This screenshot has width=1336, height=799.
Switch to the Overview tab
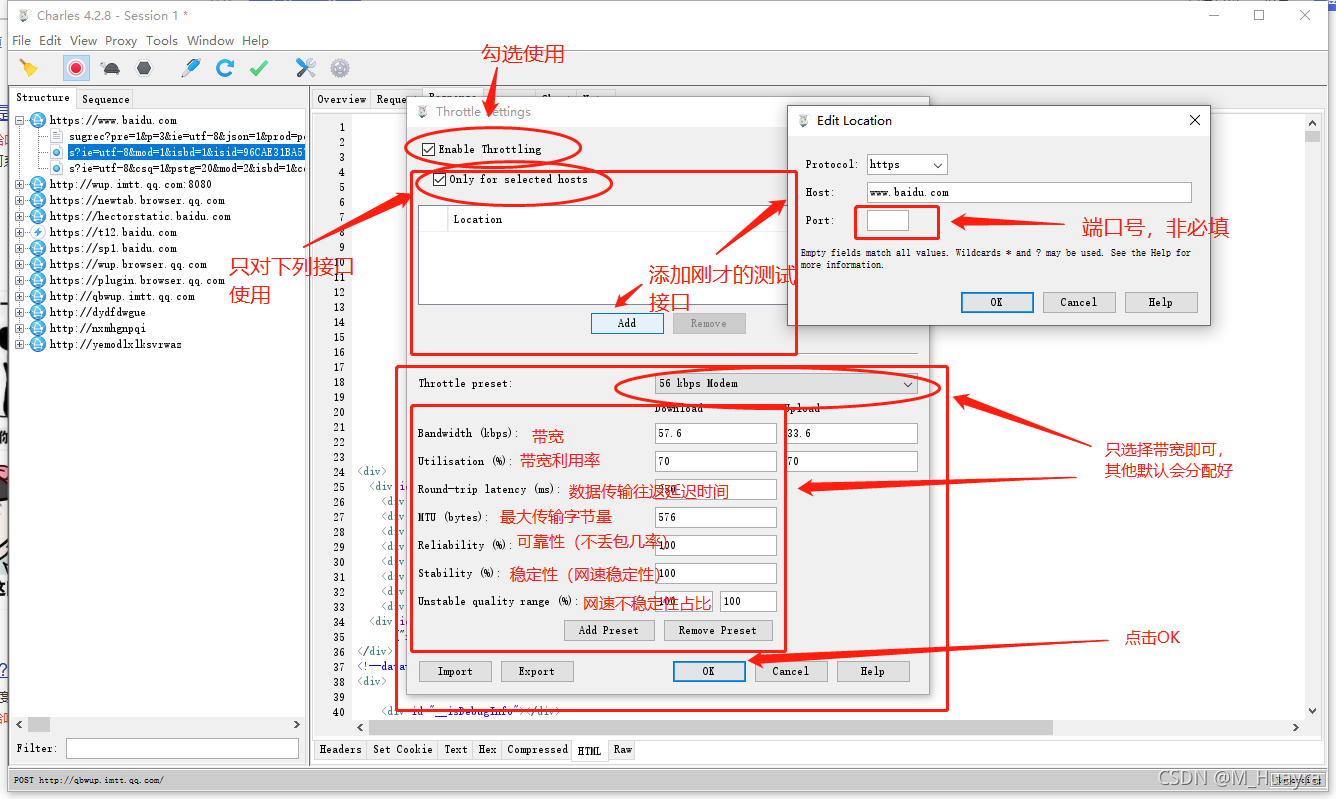(342, 99)
